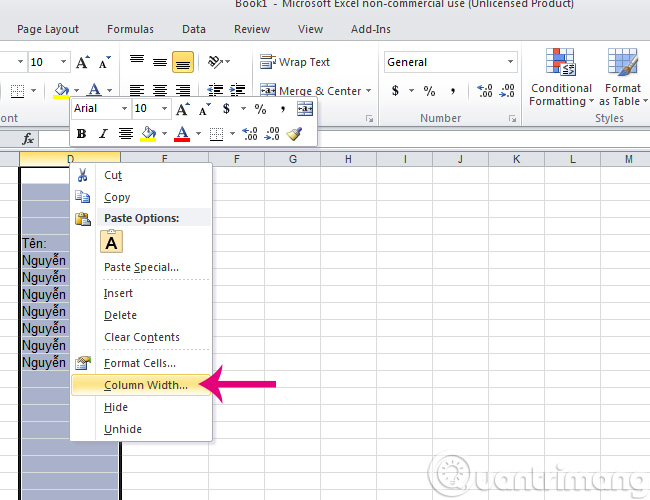The width and height of the screenshot is (650, 500).
Task: Click Merge & Center button
Action: coord(310,90)
